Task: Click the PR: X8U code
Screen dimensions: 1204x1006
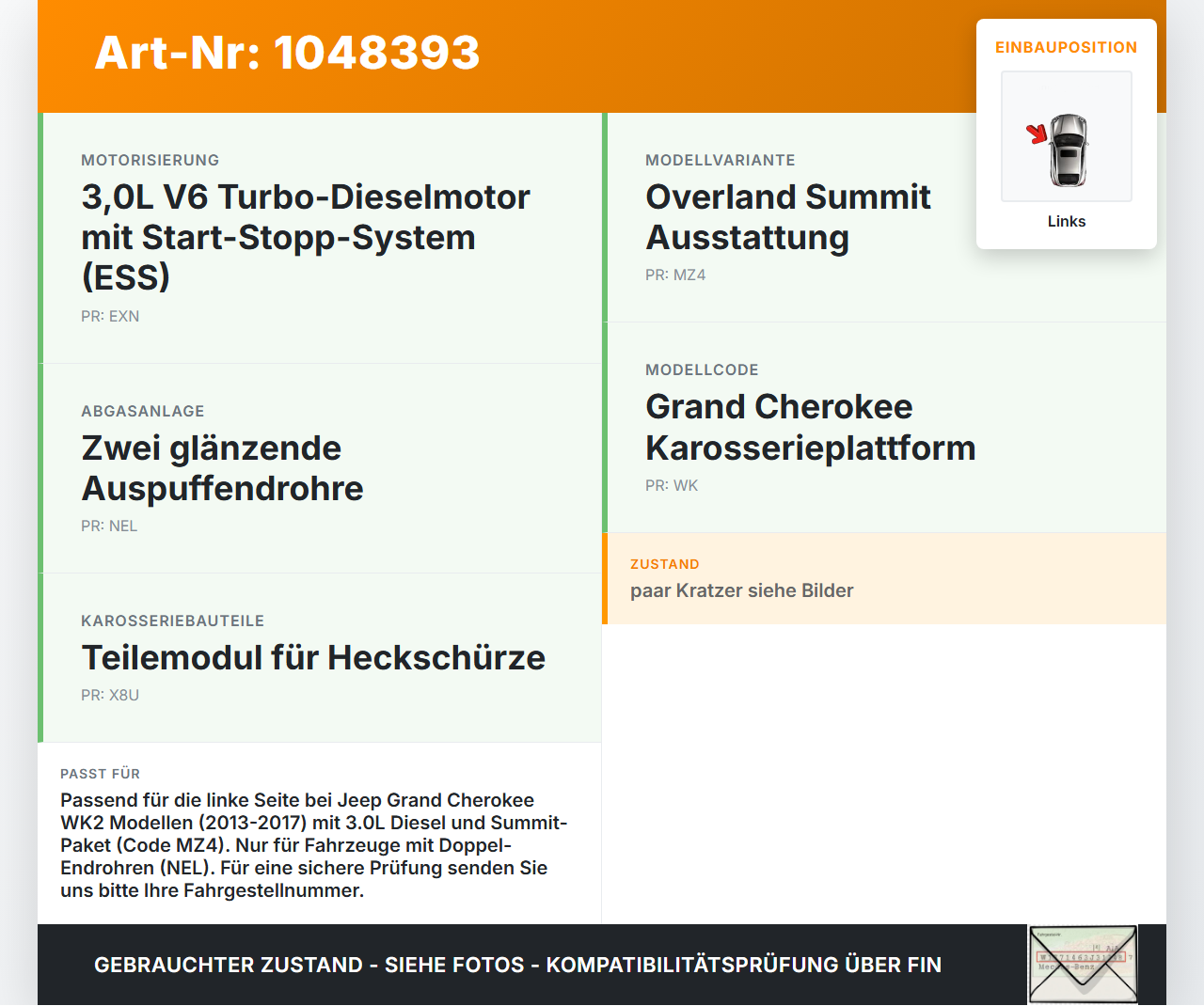Action: [x=110, y=695]
